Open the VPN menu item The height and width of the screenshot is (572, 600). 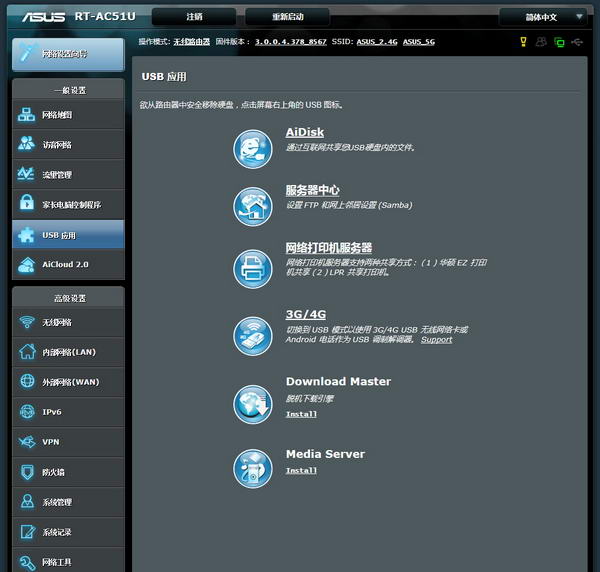68,442
